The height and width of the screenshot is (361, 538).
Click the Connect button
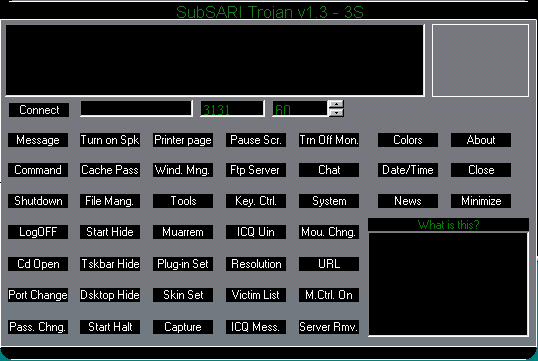click(x=39, y=110)
